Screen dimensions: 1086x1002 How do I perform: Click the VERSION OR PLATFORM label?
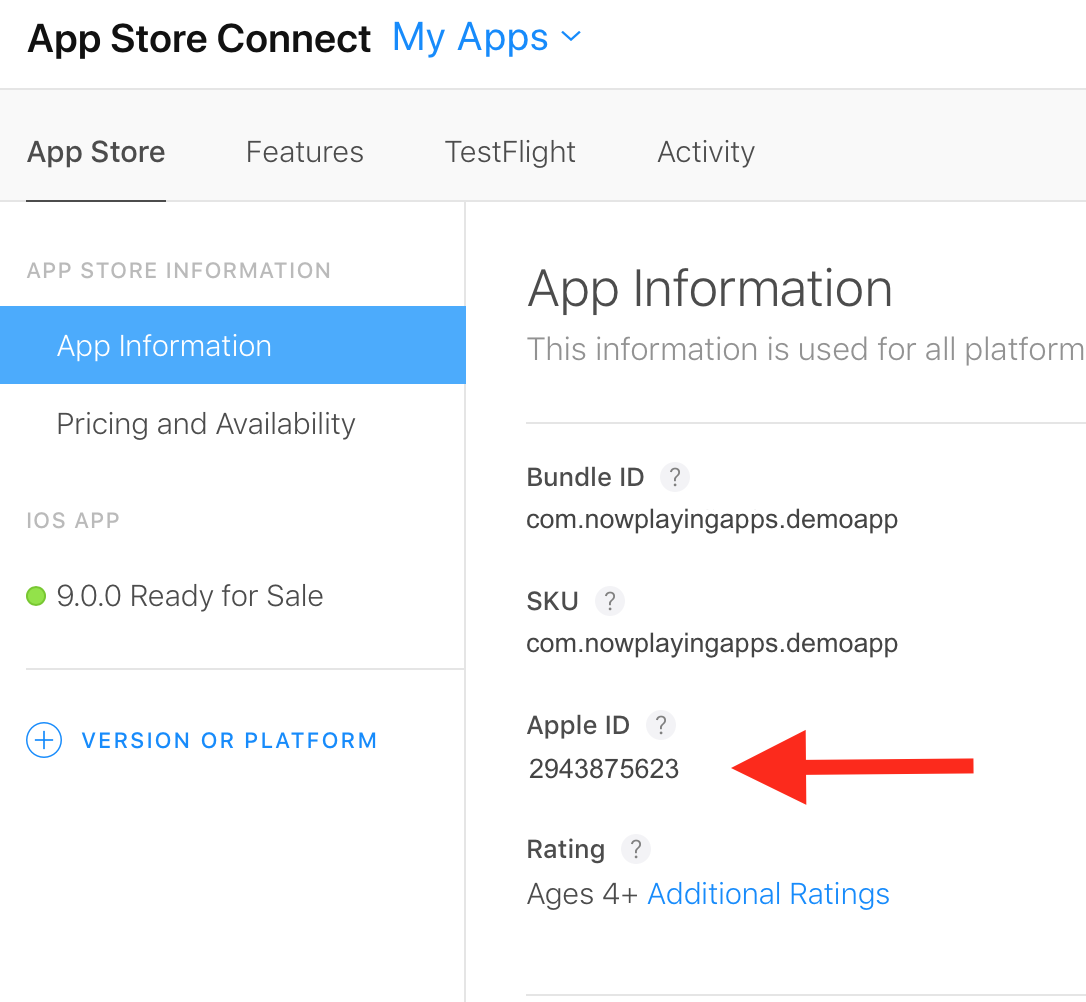pos(229,741)
